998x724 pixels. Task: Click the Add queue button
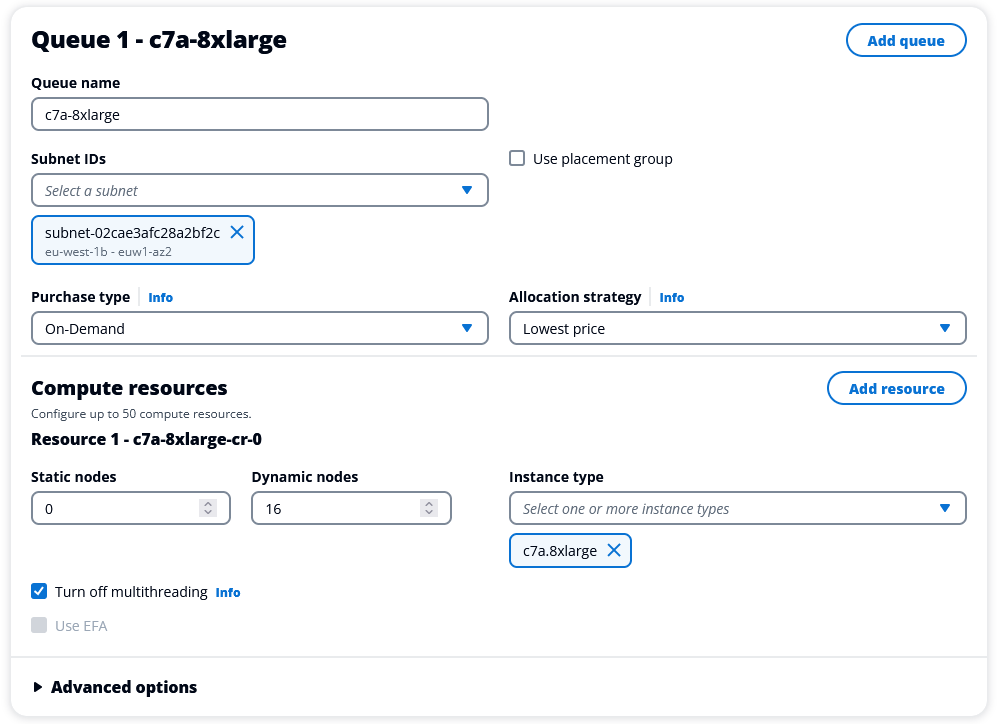coord(906,40)
